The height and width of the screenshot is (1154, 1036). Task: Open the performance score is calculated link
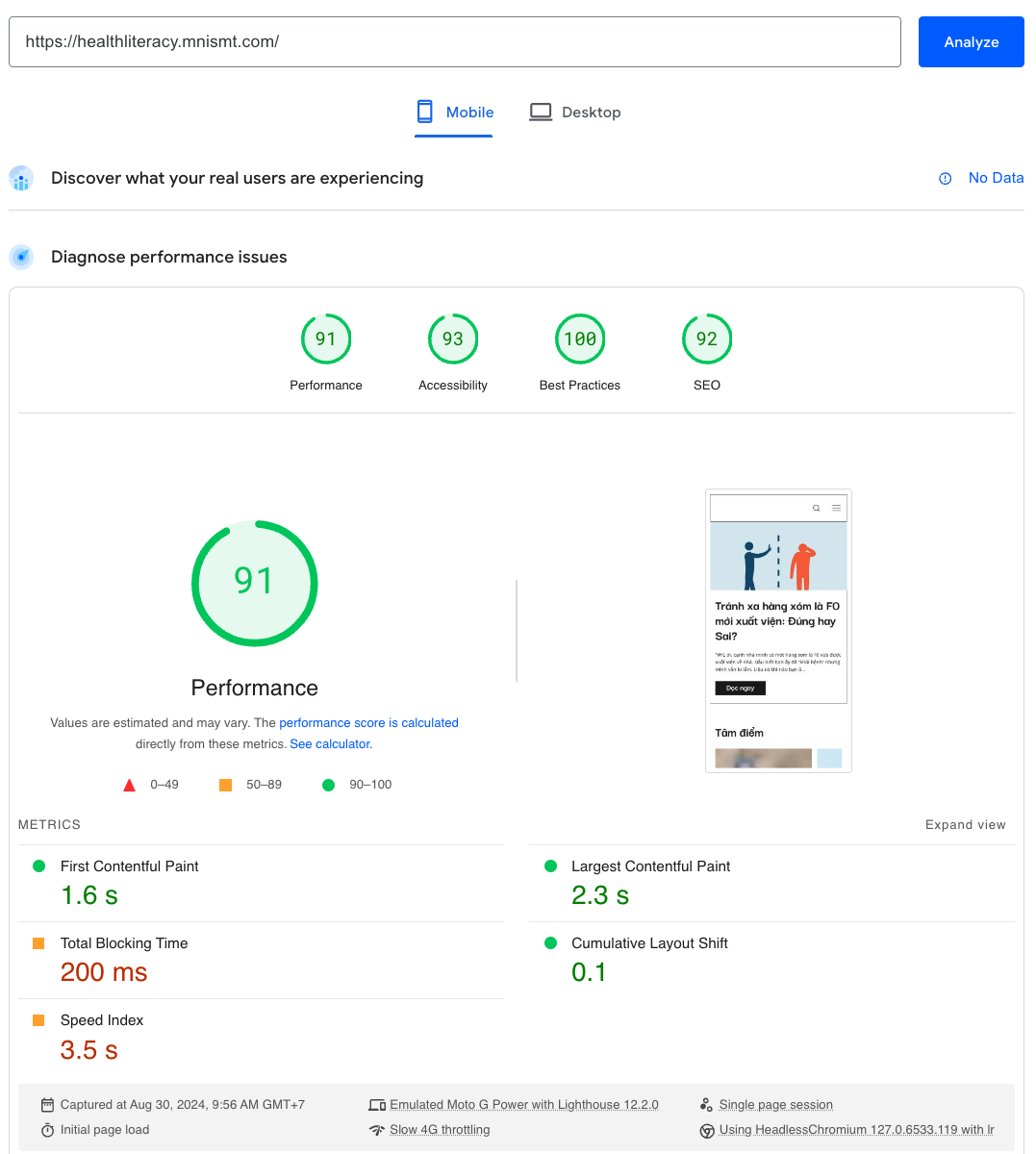[368, 723]
